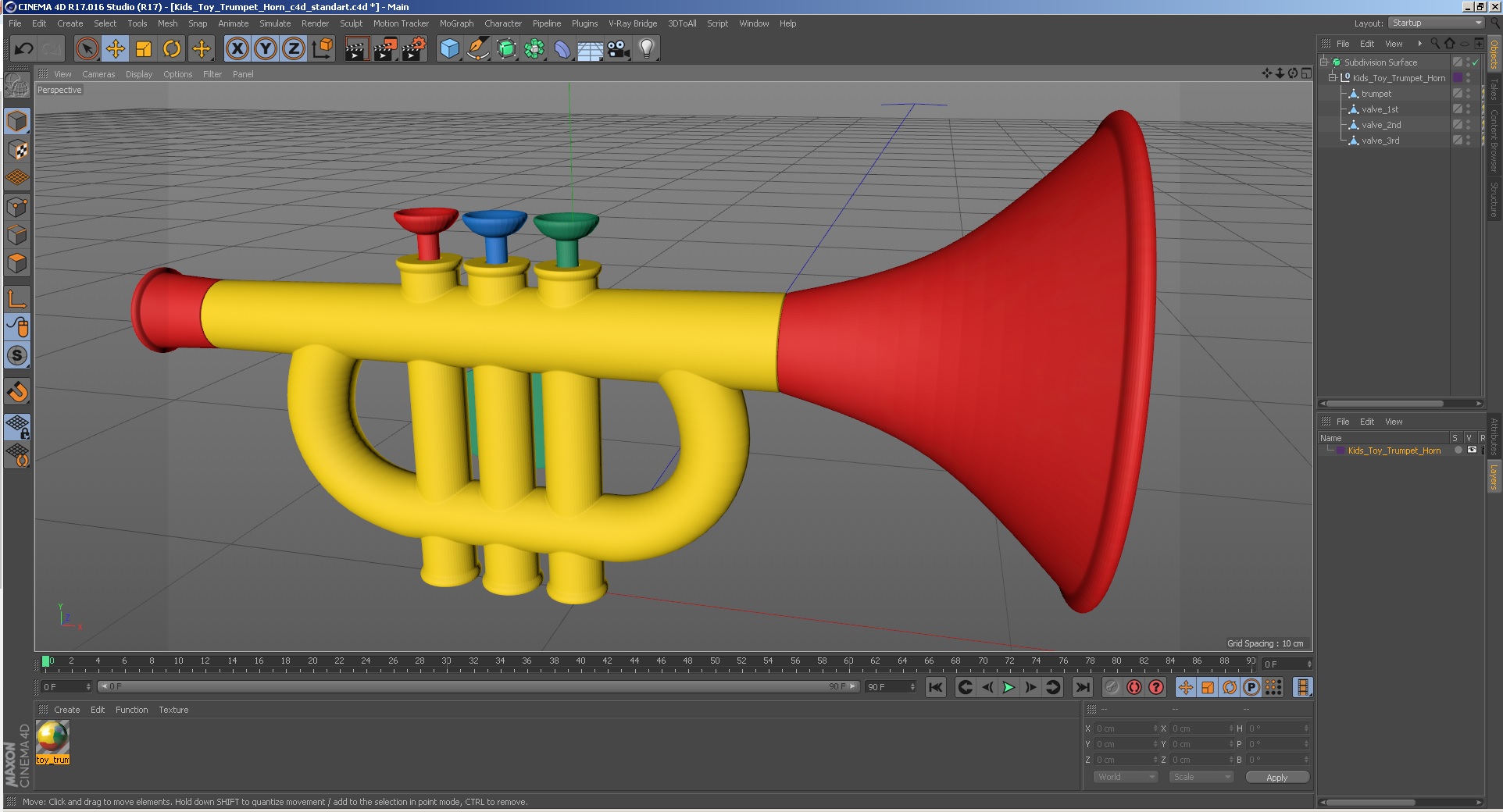
Task: Open the World coordinate dropdown
Action: pos(1125,777)
